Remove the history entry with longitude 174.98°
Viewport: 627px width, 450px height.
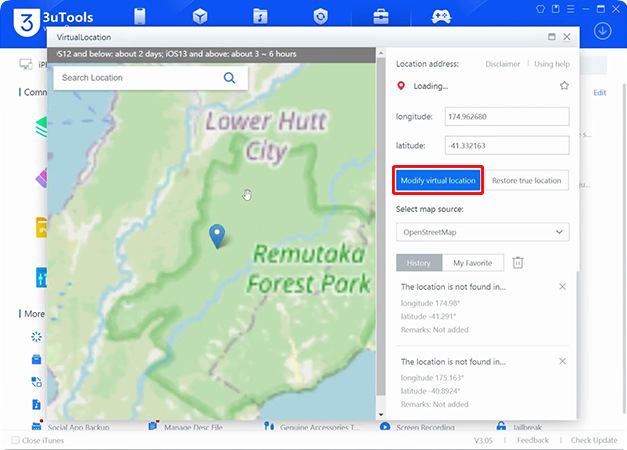(562, 286)
